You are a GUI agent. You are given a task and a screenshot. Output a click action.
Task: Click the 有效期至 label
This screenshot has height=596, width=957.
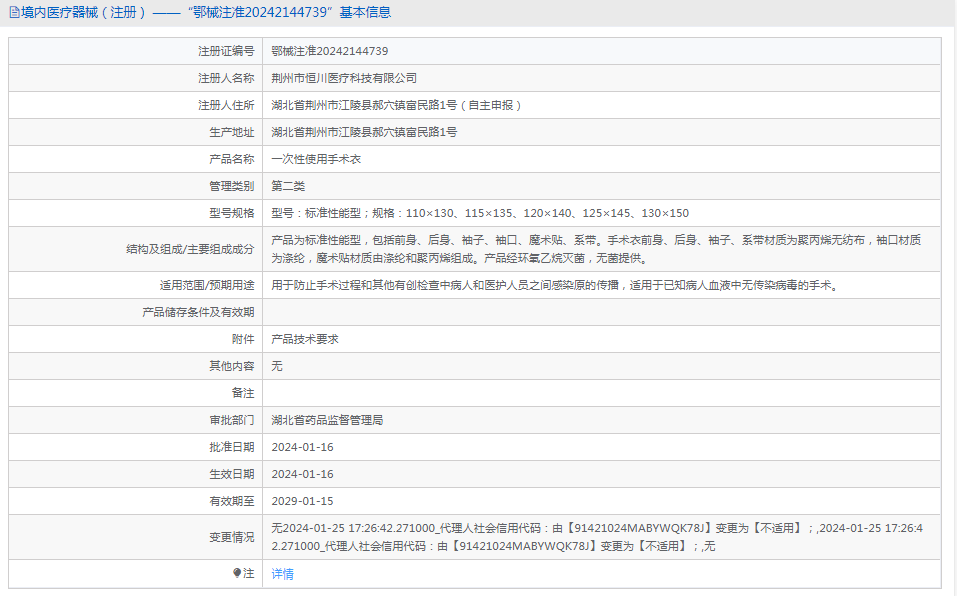point(231,501)
